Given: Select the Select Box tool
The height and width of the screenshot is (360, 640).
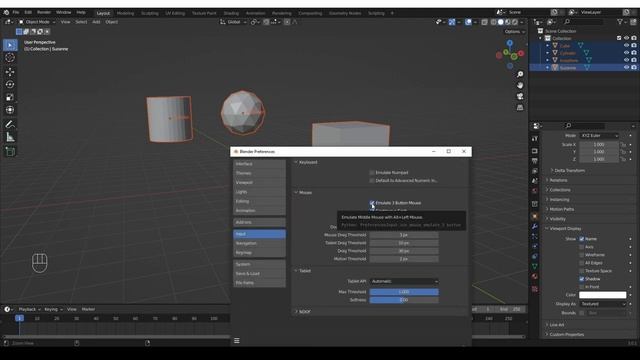Looking at the screenshot, I should (x=10, y=45).
